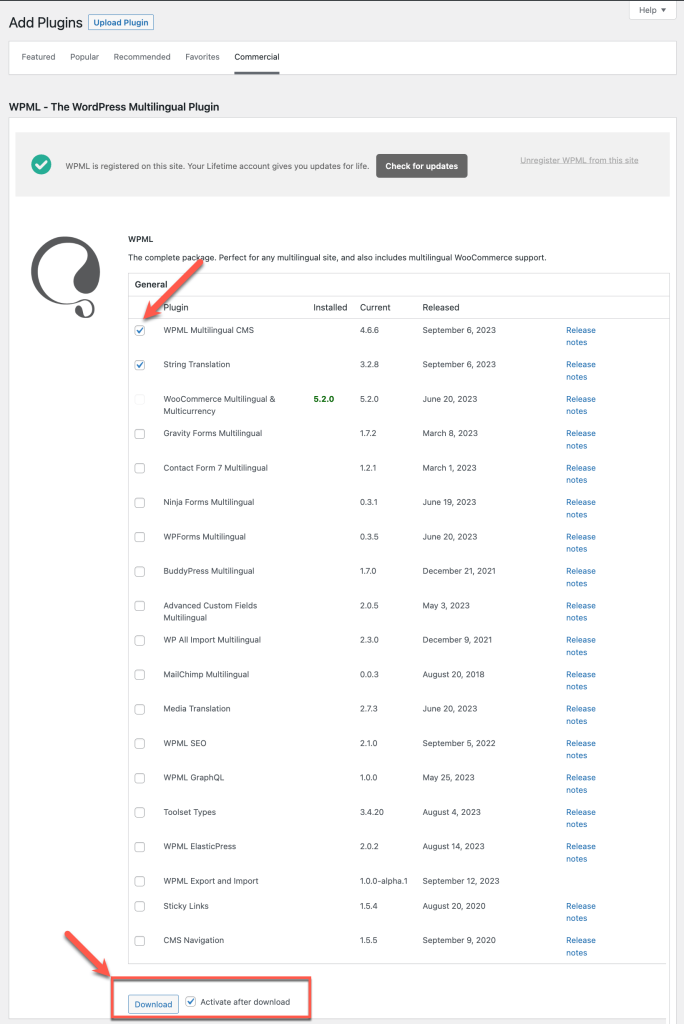Click the green registered checkmark icon
The width and height of the screenshot is (684, 1024).
(x=41, y=165)
